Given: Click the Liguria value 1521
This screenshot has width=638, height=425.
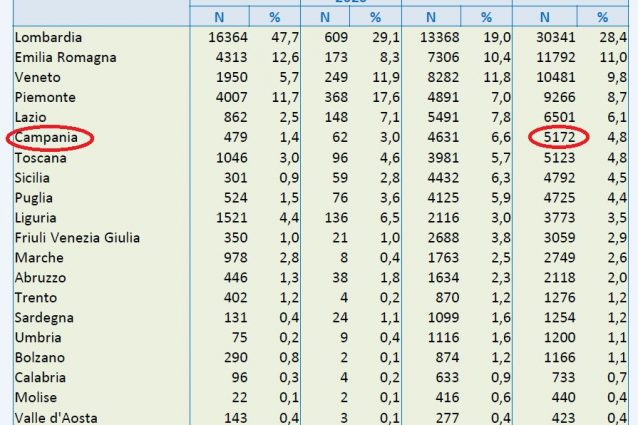Looking at the screenshot, I should [x=228, y=217].
